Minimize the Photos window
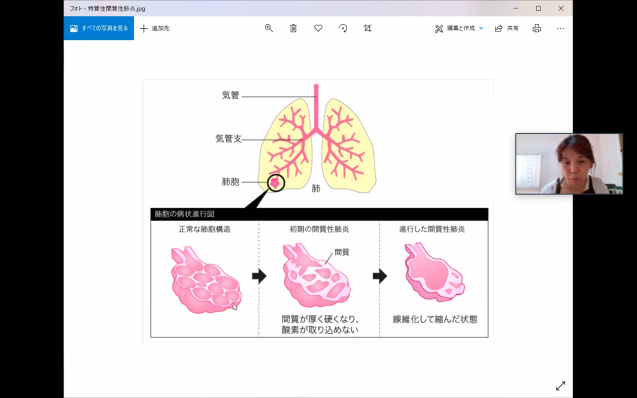637x398 pixels. pyautogui.click(x=516, y=8)
